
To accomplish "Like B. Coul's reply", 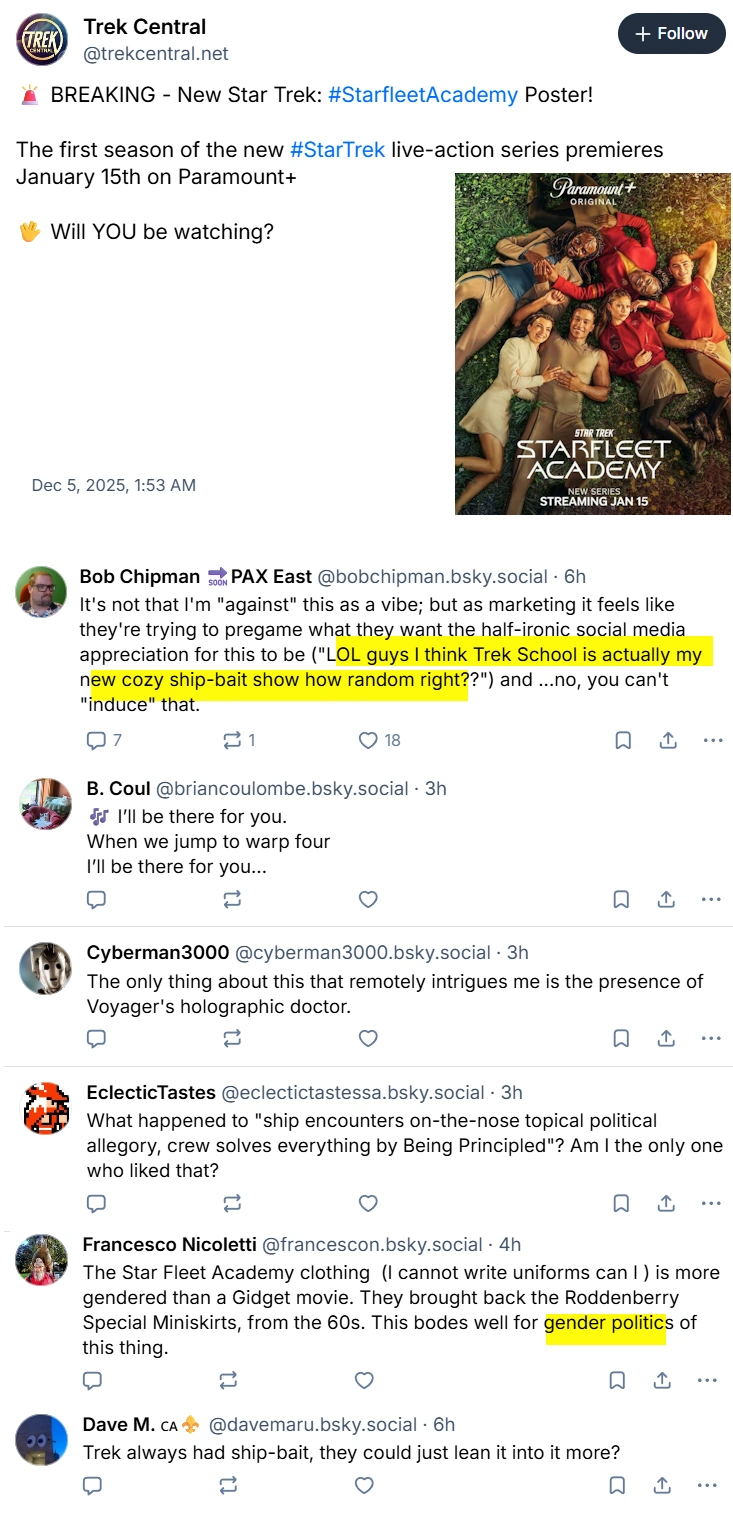I will coord(368,899).
